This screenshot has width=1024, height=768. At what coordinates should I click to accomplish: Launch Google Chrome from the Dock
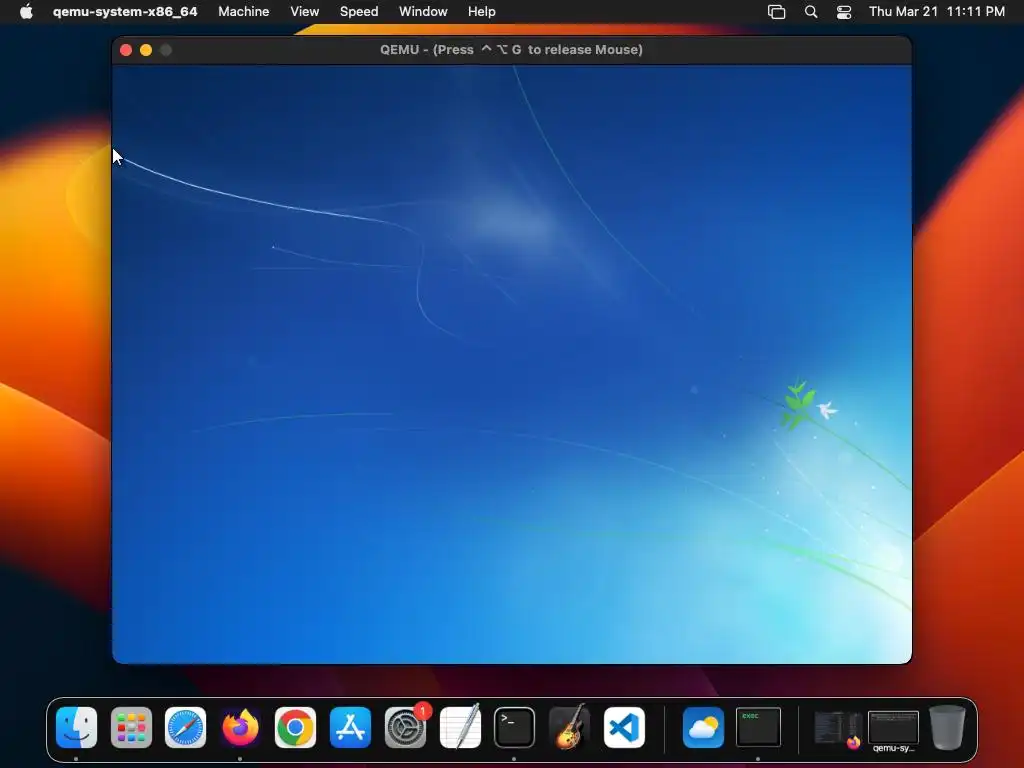pos(295,727)
